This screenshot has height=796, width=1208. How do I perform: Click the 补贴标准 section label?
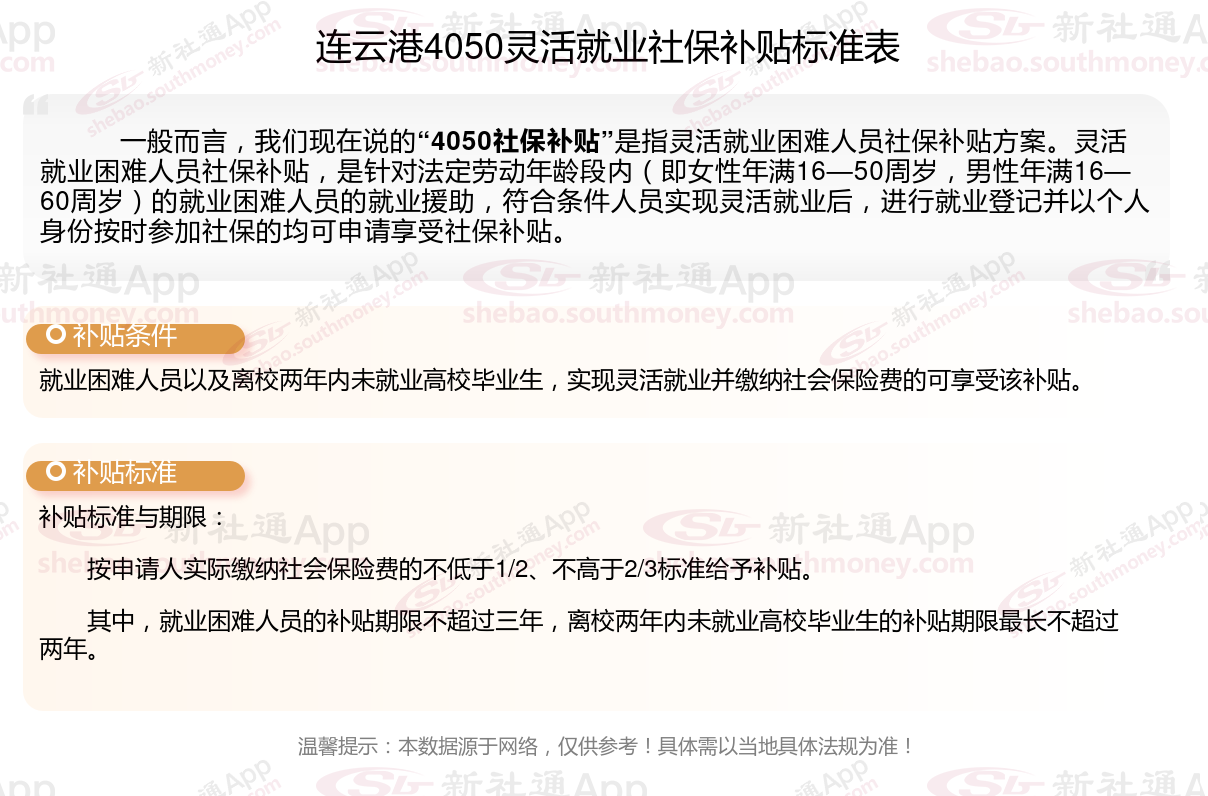click(125, 474)
